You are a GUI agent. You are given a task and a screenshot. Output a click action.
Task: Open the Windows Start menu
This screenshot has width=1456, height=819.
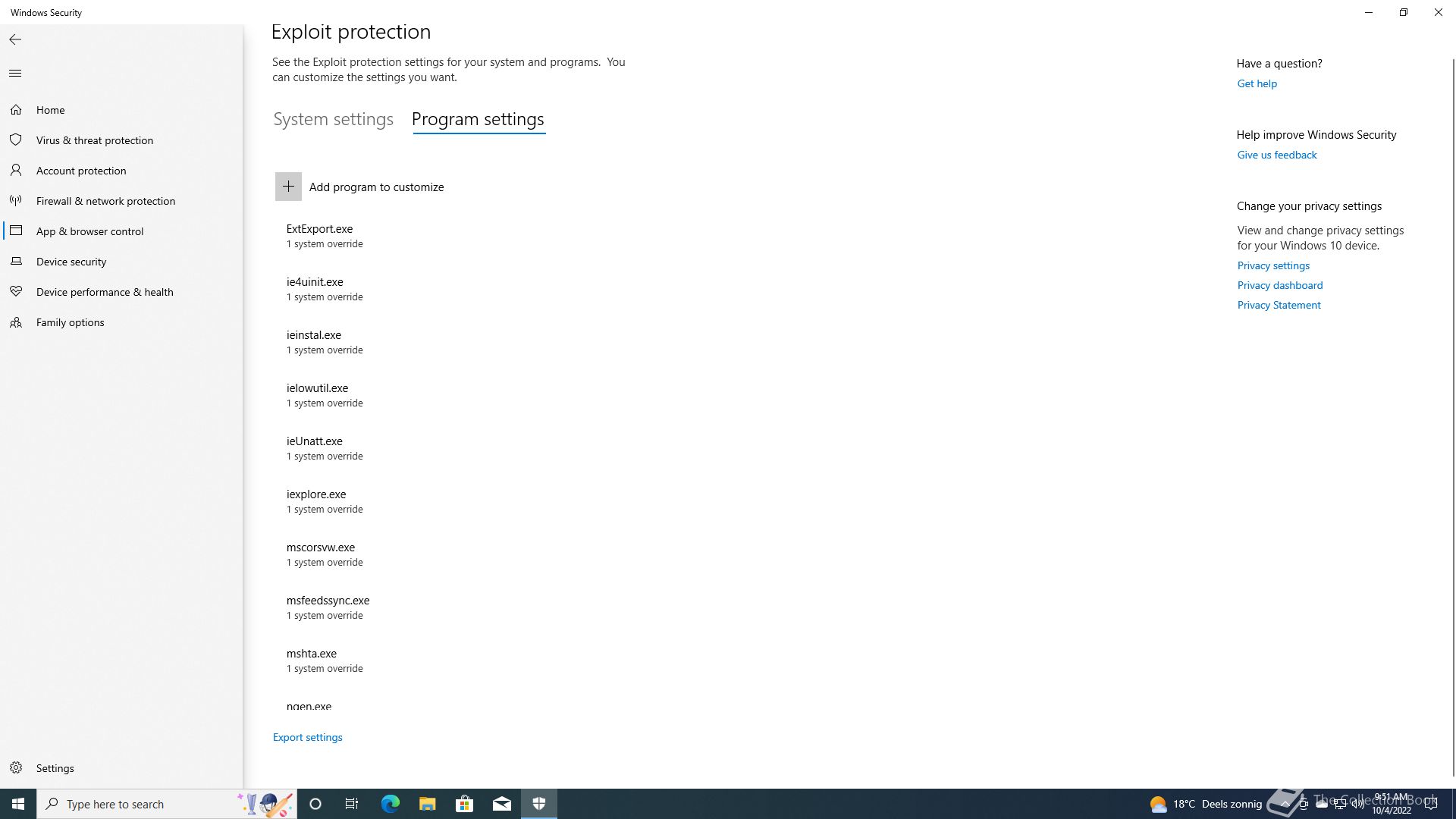pyautogui.click(x=18, y=804)
